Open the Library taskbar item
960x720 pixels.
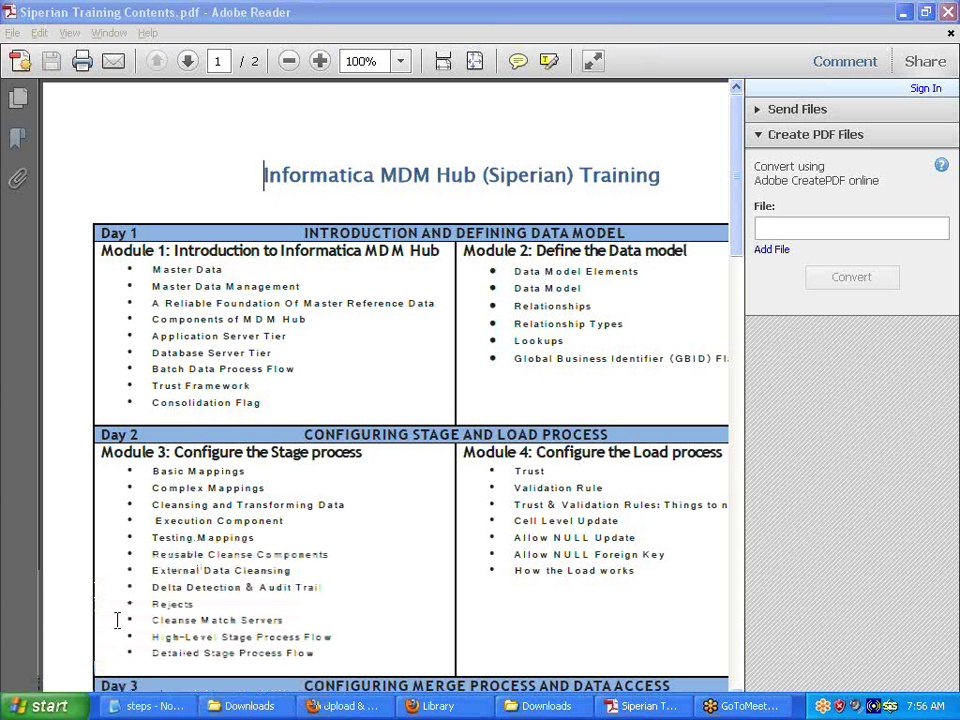[443, 706]
